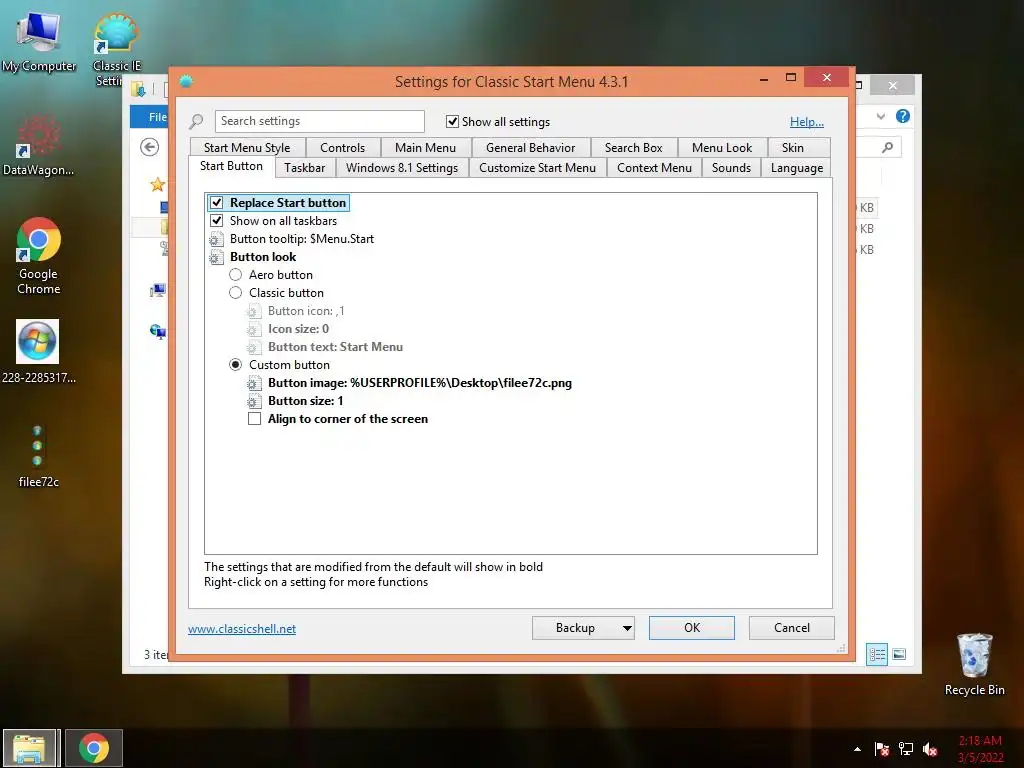Switch Explorer to details view icon
Screen dimensions: 1024x768
pyautogui.click(x=876, y=654)
